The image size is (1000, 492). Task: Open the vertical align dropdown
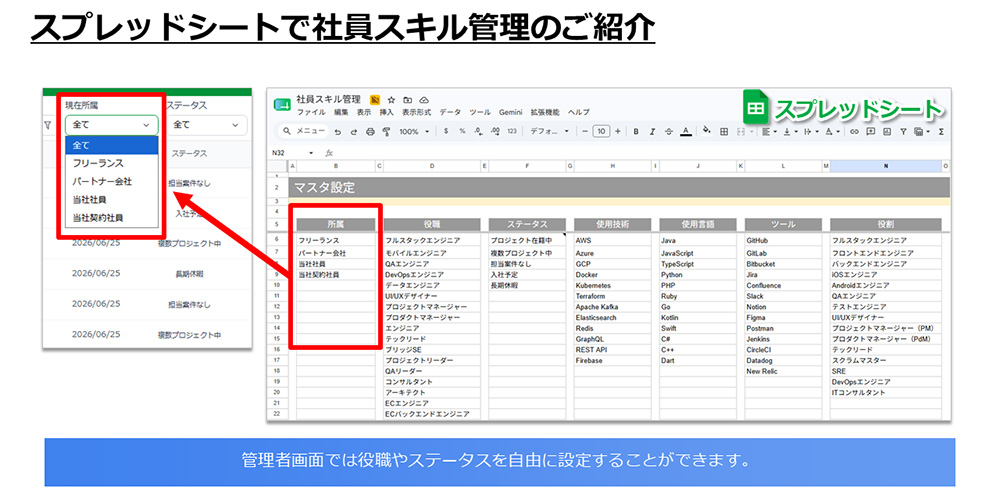(791, 131)
